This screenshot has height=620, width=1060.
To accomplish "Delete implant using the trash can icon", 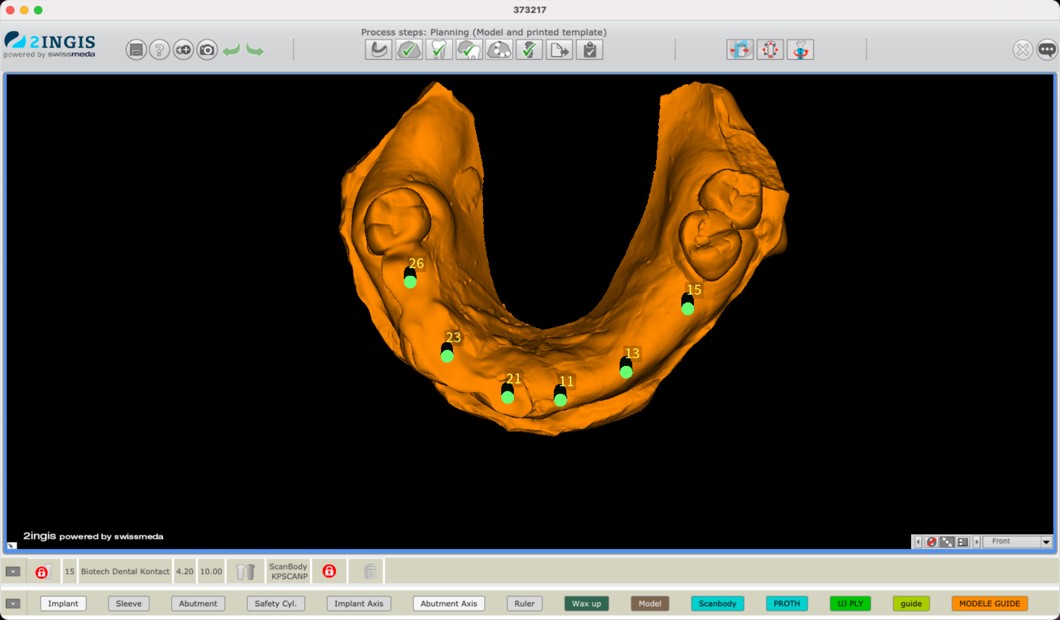I will [x=246, y=572].
